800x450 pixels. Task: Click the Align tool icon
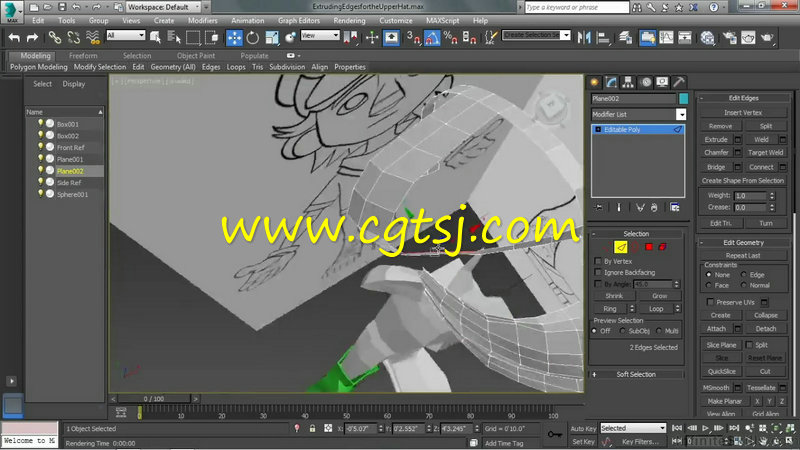603,37
